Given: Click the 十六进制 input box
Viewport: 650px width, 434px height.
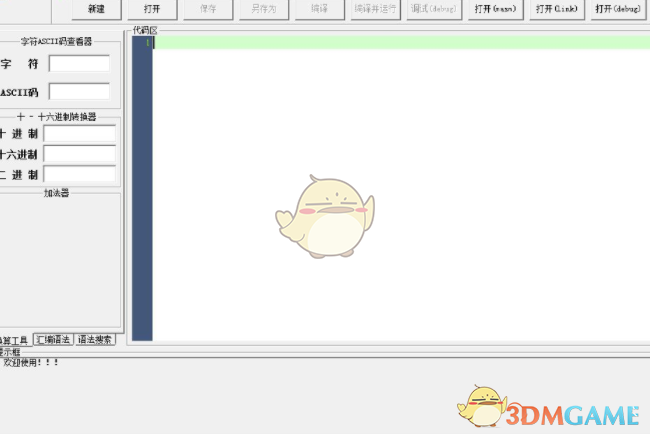Looking at the screenshot, I should pos(80,154).
